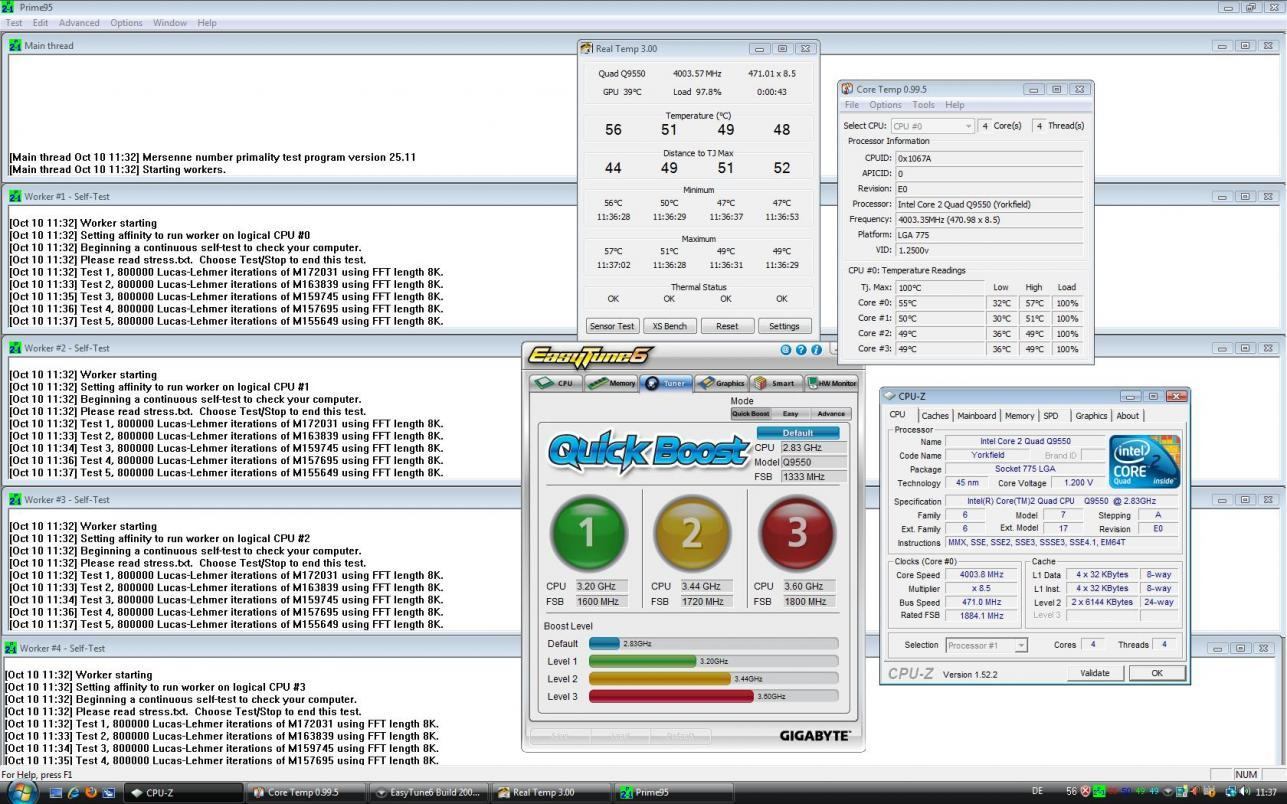This screenshot has width=1287, height=804.
Task: Switch to Prime95 taskbar button
Action: point(672,792)
